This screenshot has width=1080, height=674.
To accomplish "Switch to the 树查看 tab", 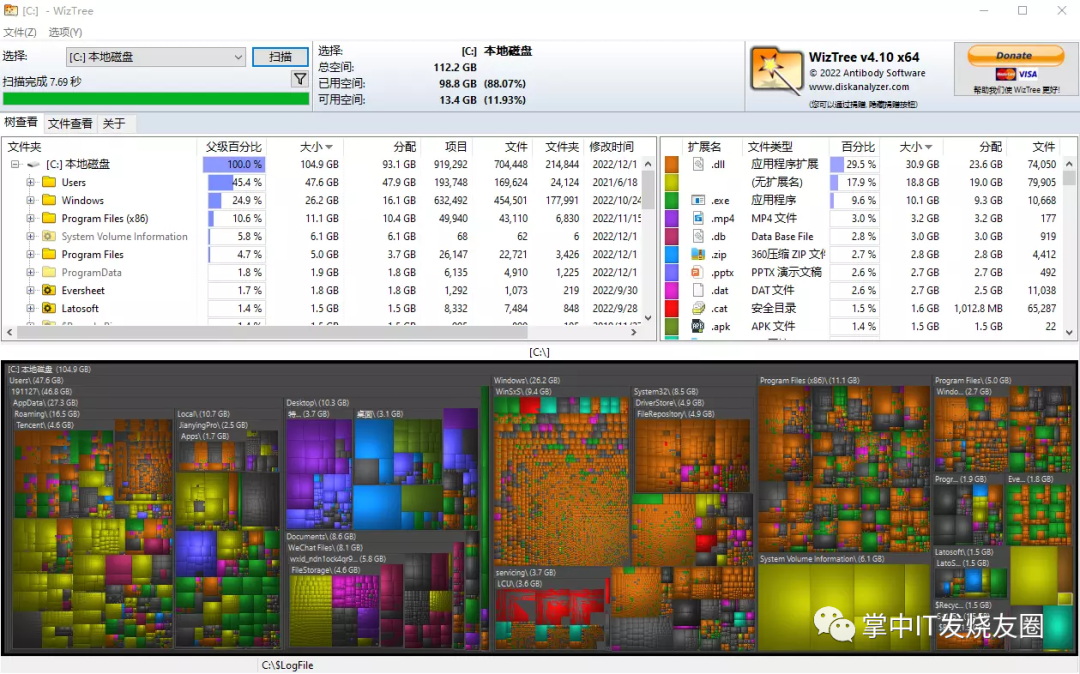I will pos(21,123).
